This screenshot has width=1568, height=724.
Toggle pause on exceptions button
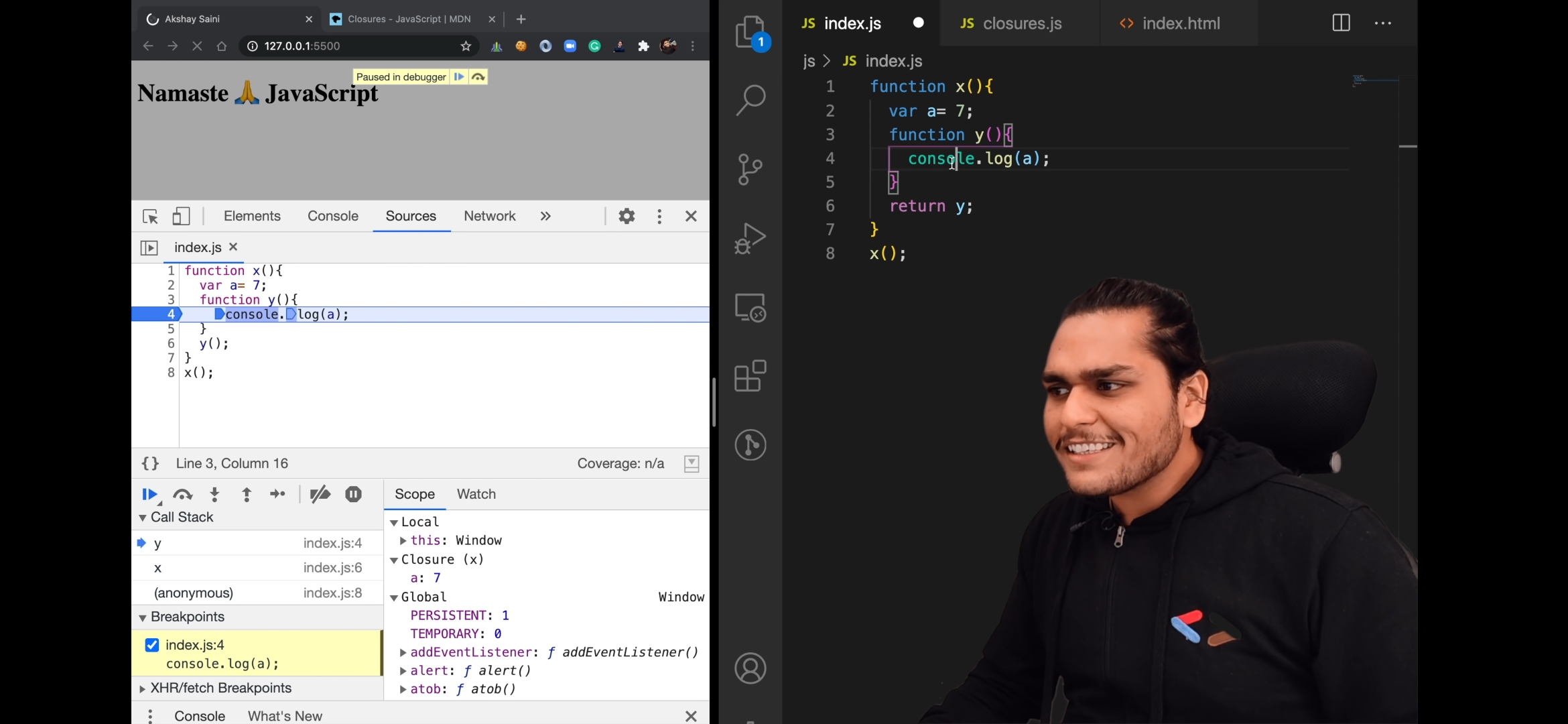tap(353, 495)
